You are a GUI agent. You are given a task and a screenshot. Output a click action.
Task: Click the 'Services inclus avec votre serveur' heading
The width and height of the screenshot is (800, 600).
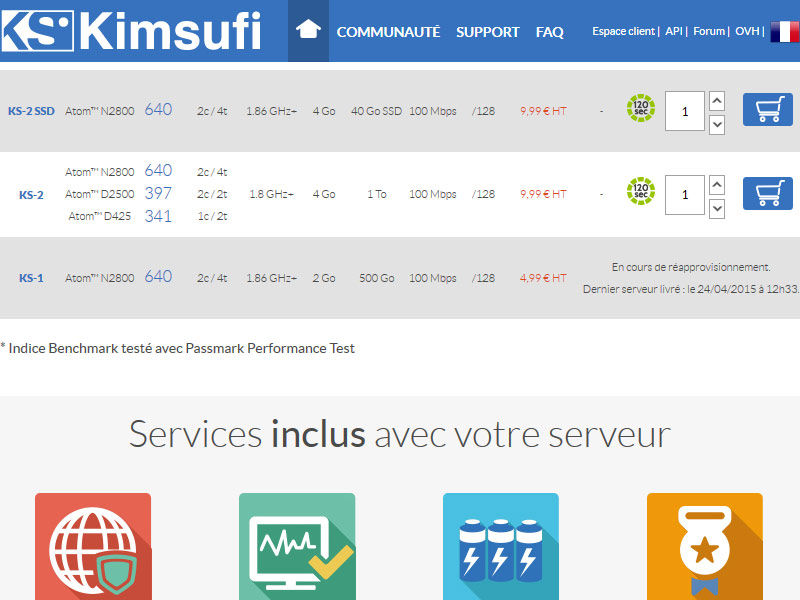click(399, 434)
